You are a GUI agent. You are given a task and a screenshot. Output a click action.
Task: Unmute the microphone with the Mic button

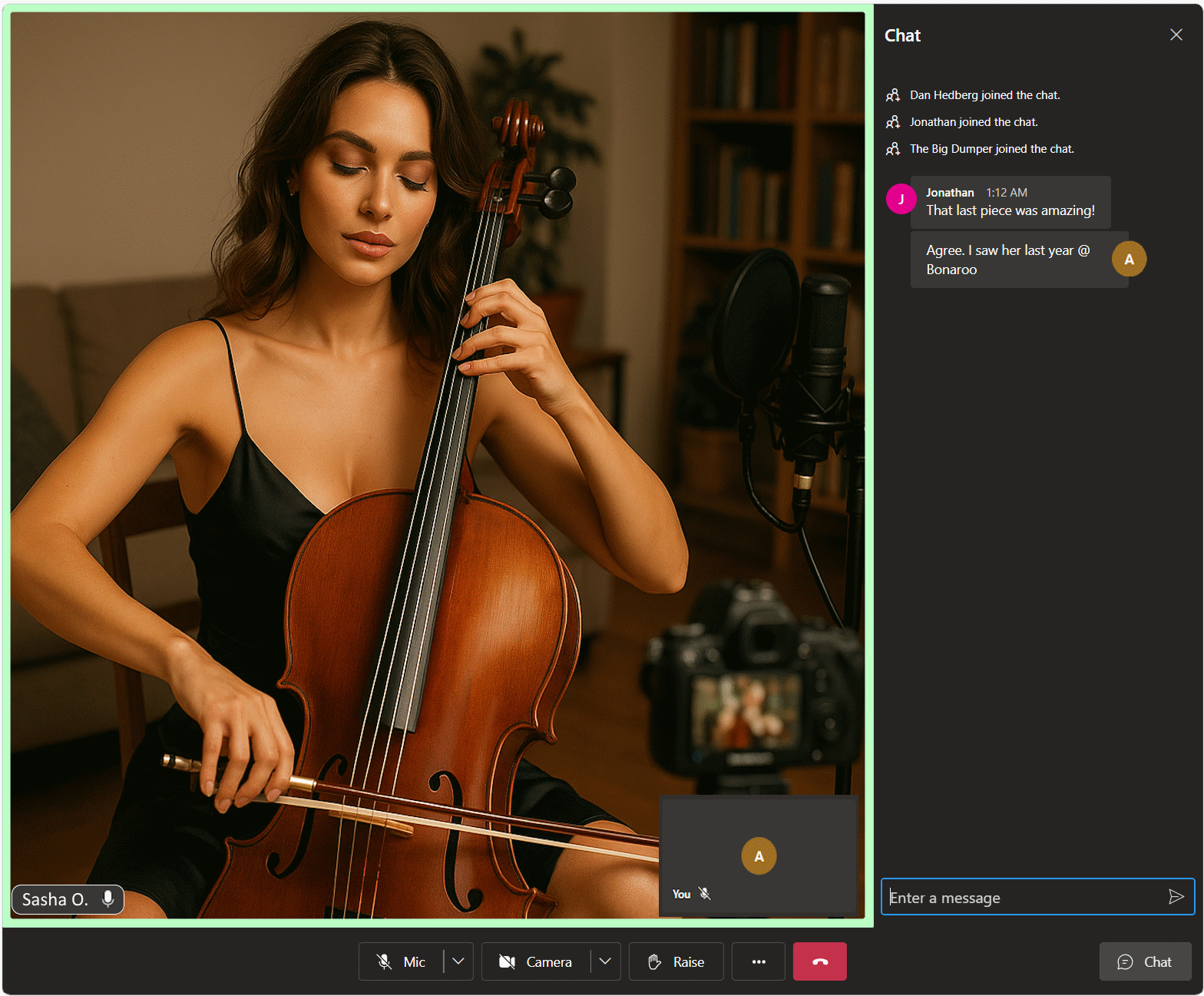click(x=401, y=961)
